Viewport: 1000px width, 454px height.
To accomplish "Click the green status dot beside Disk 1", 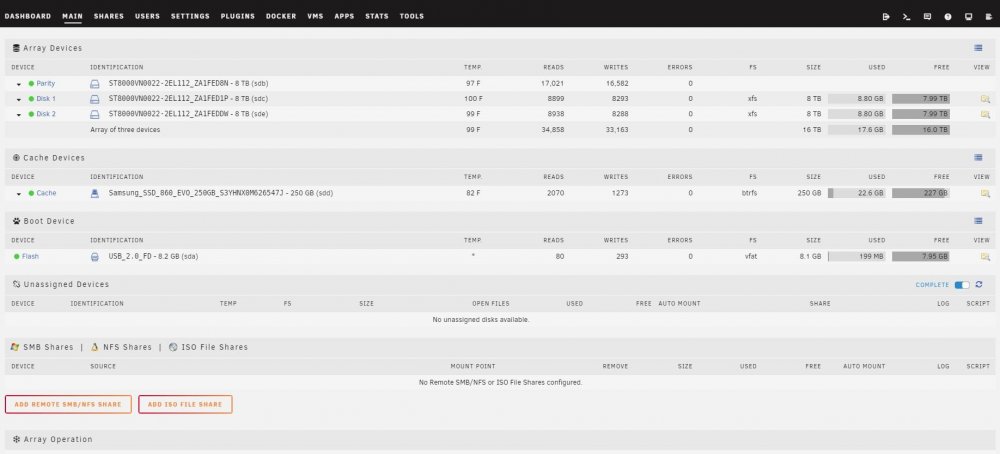I will (31, 99).
